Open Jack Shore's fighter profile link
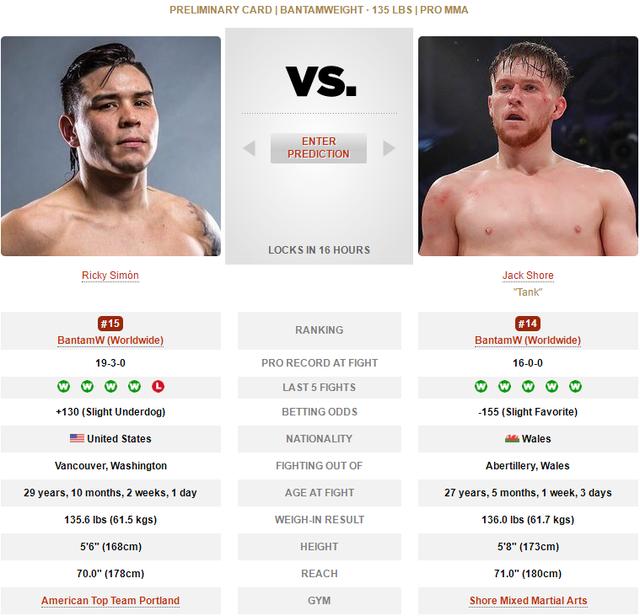This screenshot has width=640, height=616. tap(528, 276)
